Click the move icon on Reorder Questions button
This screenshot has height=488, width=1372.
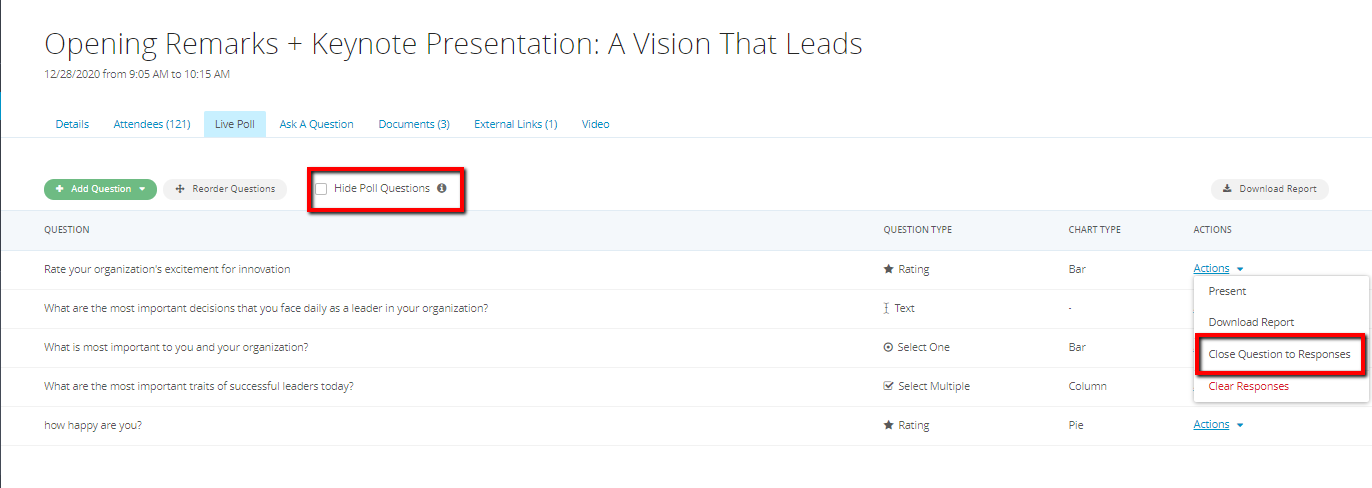point(180,189)
